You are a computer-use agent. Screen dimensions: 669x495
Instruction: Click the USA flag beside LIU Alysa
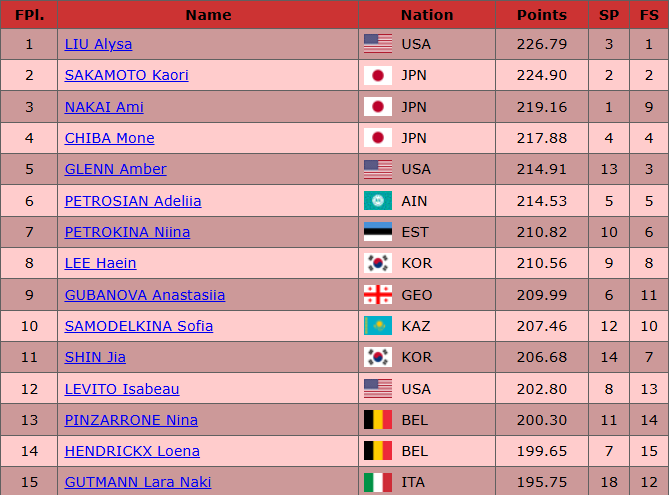point(378,44)
